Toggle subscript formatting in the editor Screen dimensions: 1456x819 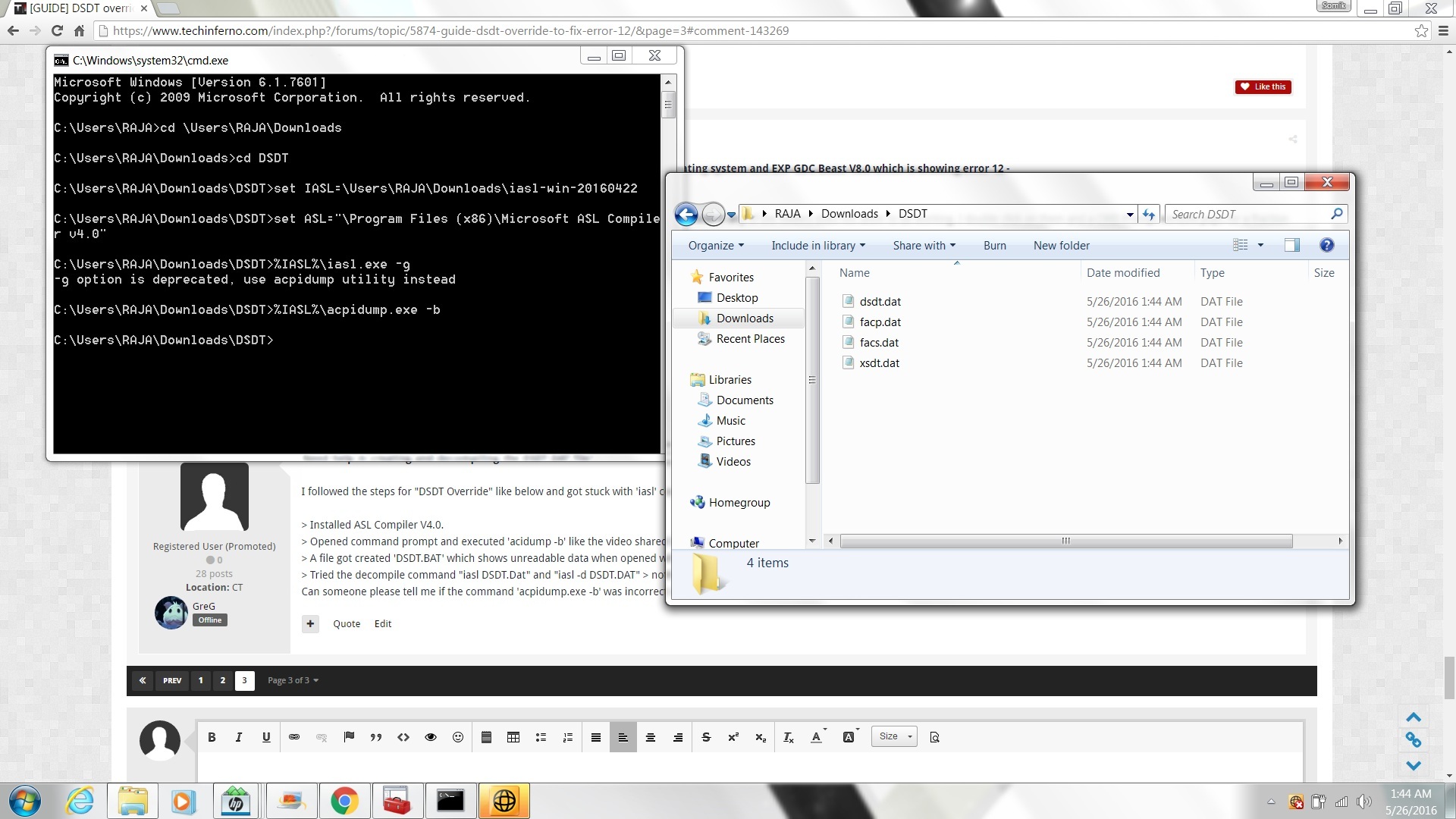(x=761, y=737)
